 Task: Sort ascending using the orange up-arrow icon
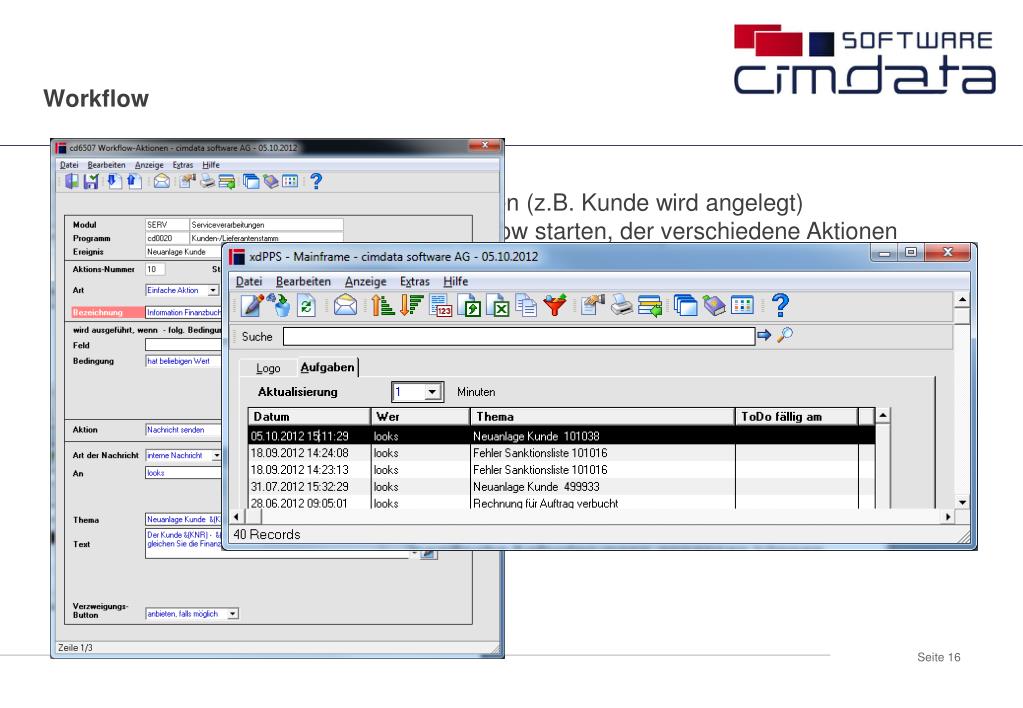[383, 305]
